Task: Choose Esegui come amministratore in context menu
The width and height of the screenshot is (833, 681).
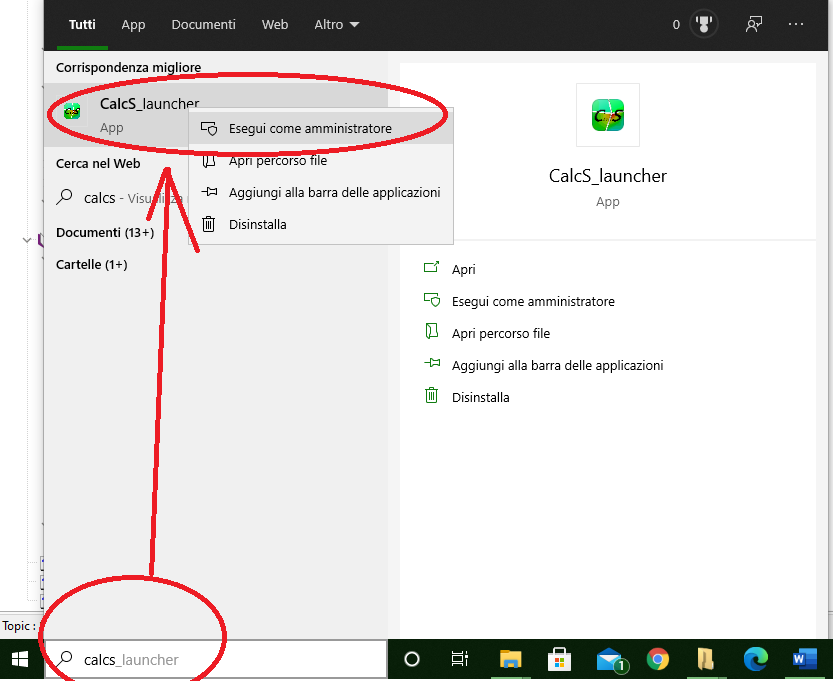Action: tap(321, 129)
